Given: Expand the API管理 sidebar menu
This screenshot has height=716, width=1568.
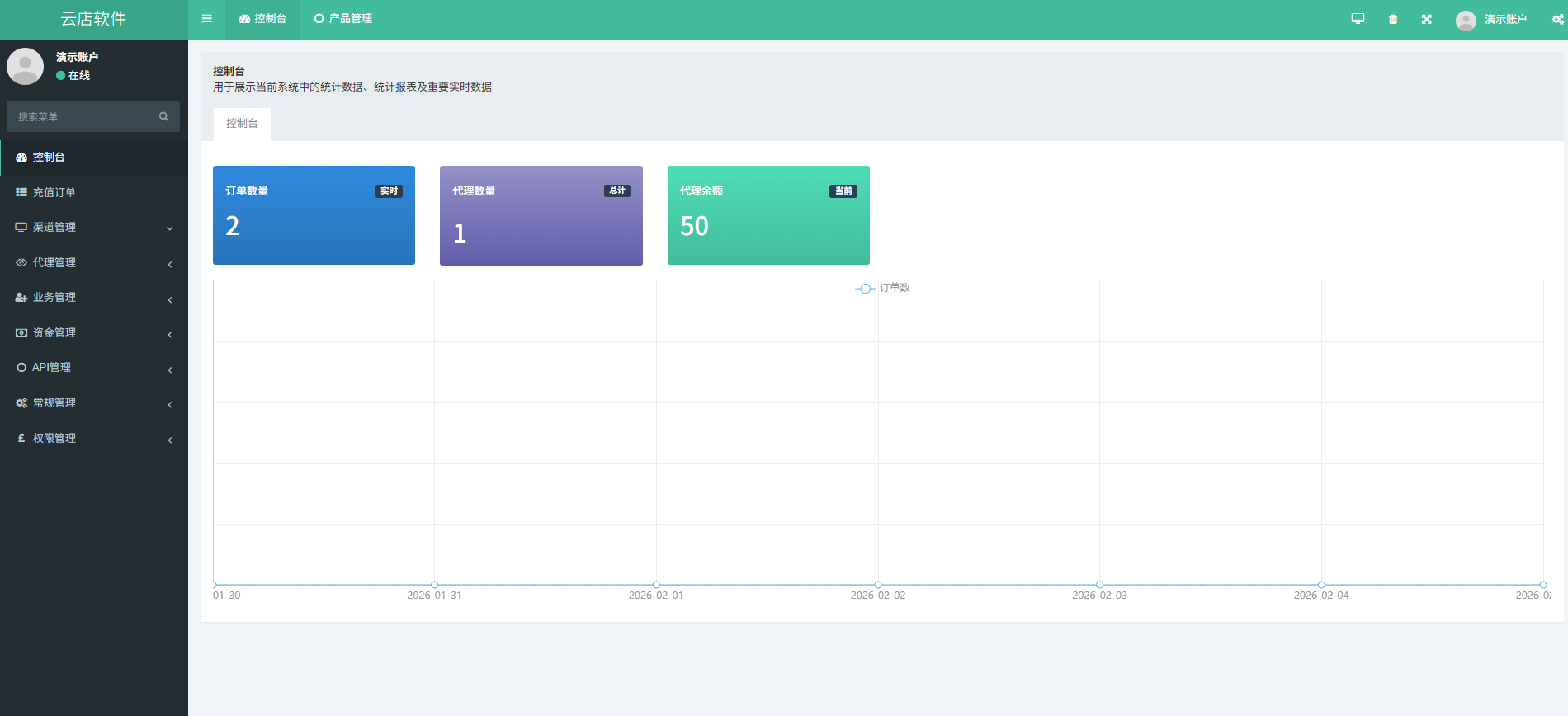Looking at the screenshot, I should click(x=92, y=368).
